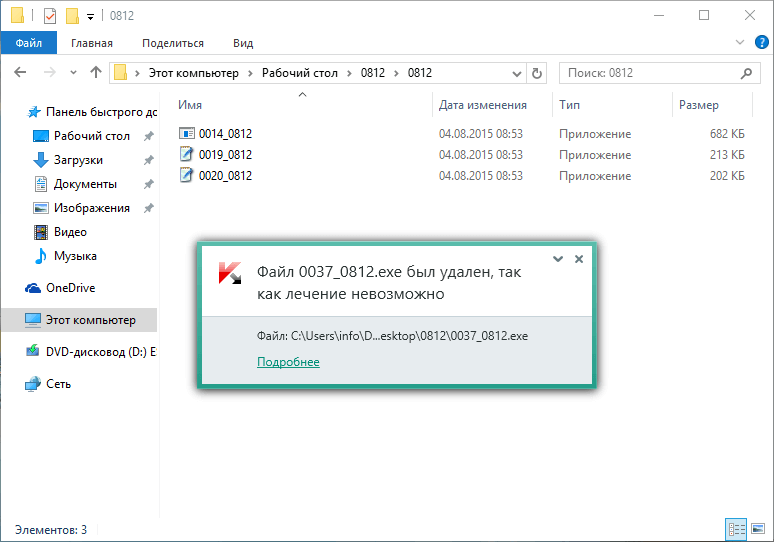Click the icon of file 0014_0812
Screen dimensions: 774x542
tap(187, 133)
